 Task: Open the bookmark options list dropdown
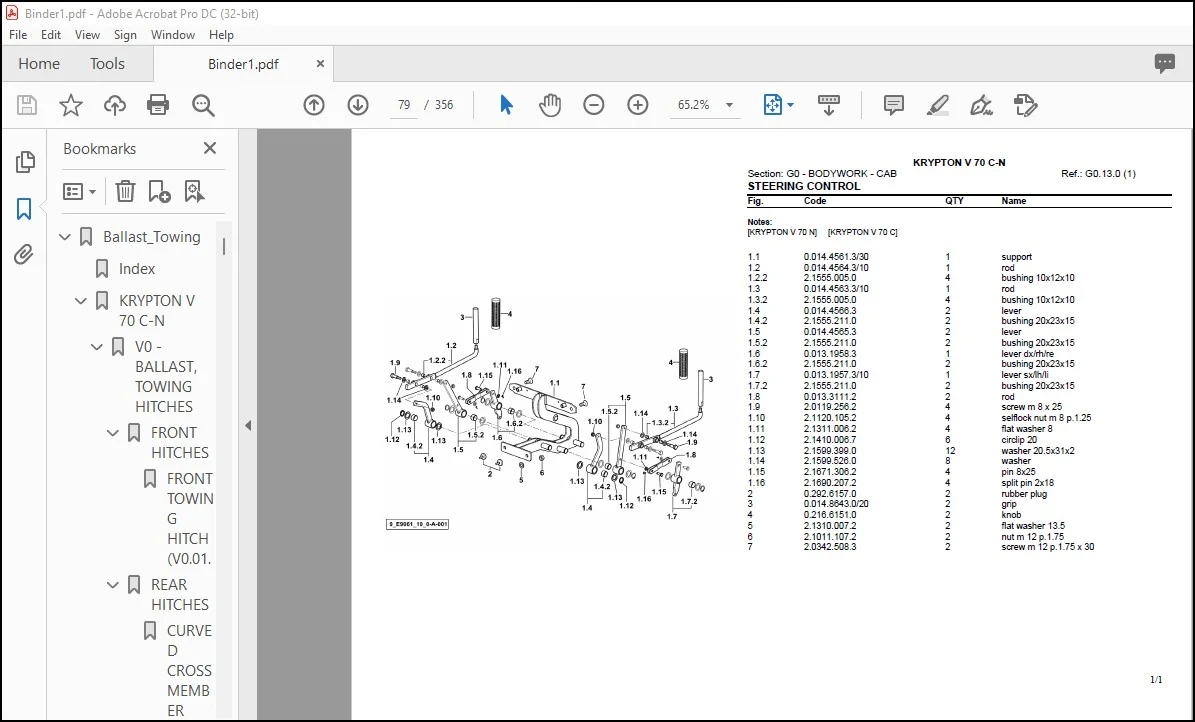[79, 191]
